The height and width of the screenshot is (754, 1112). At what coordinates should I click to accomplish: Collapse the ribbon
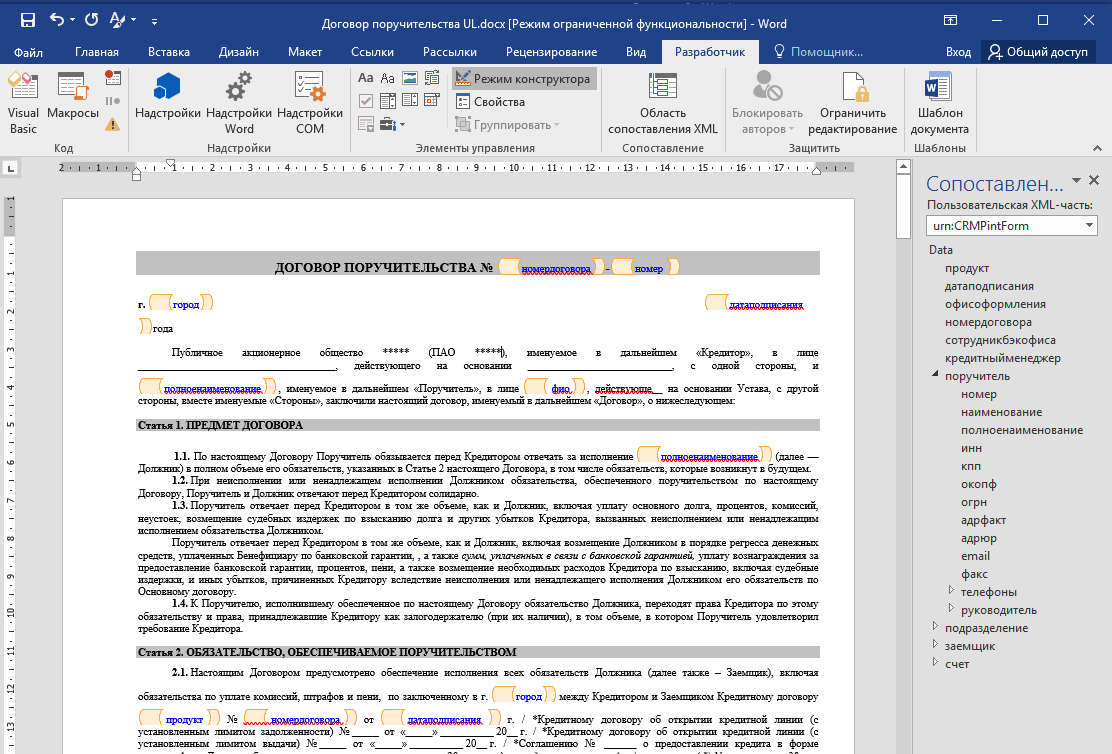tap(1097, 148)
